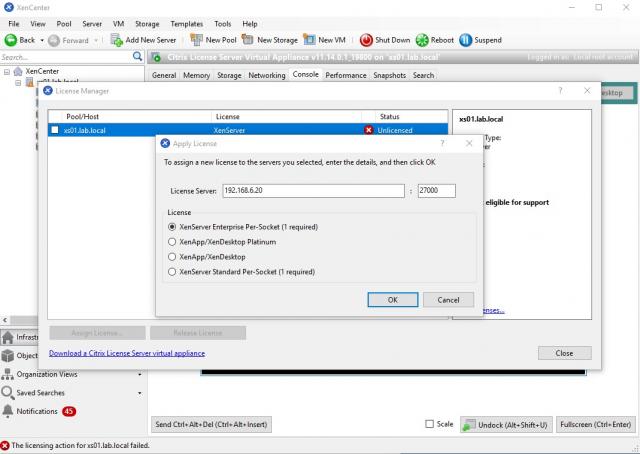Open the Help menu
The height and width of the screenshot is (454, 640).
coord(249,24)
